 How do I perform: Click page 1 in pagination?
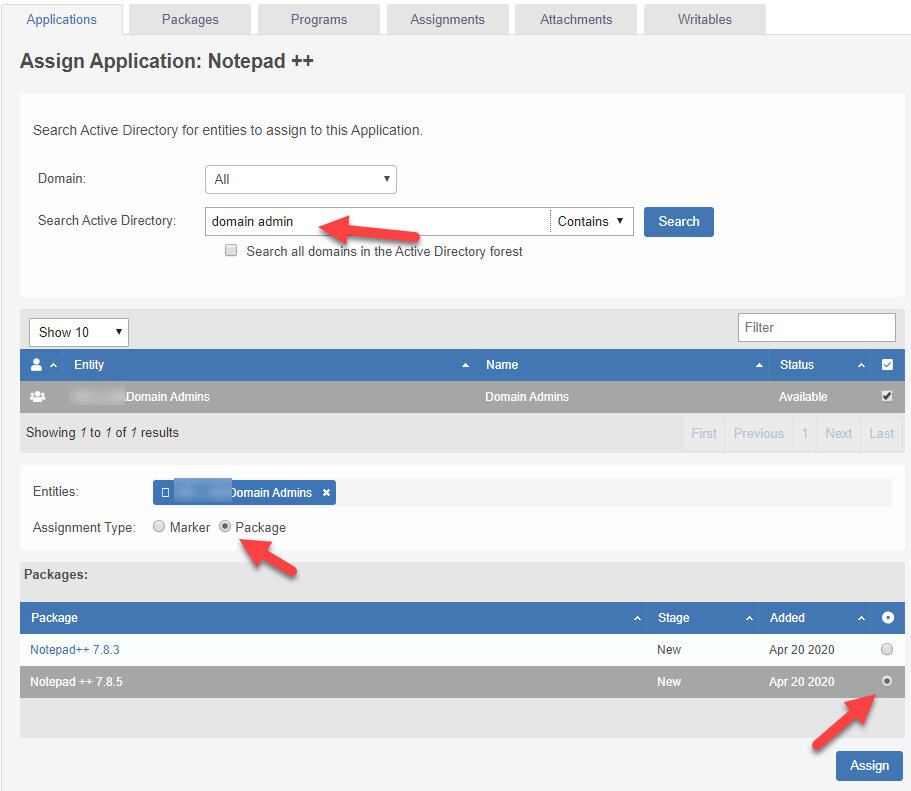pos(805,434)
